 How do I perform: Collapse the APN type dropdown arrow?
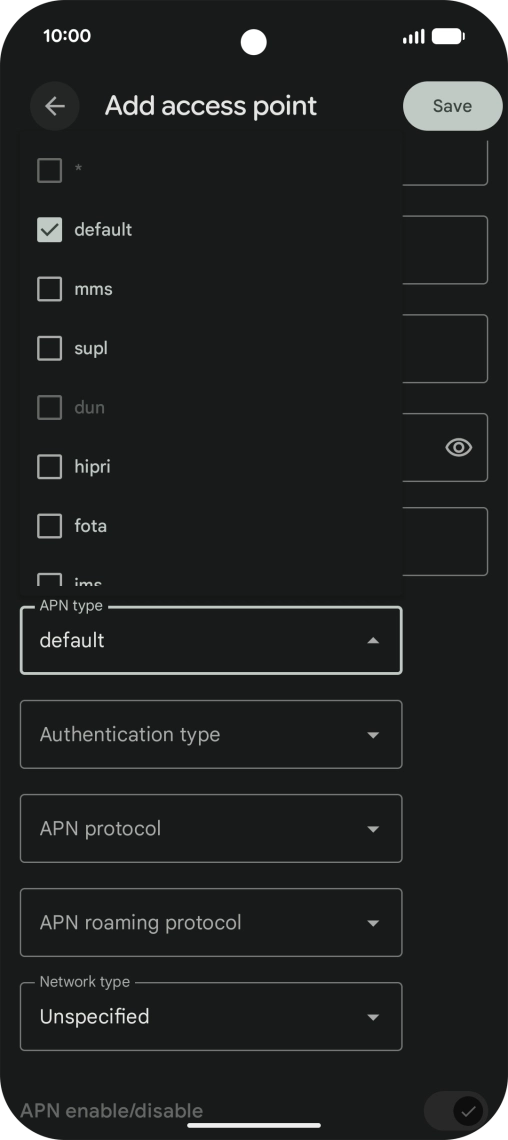coord(373,641)
